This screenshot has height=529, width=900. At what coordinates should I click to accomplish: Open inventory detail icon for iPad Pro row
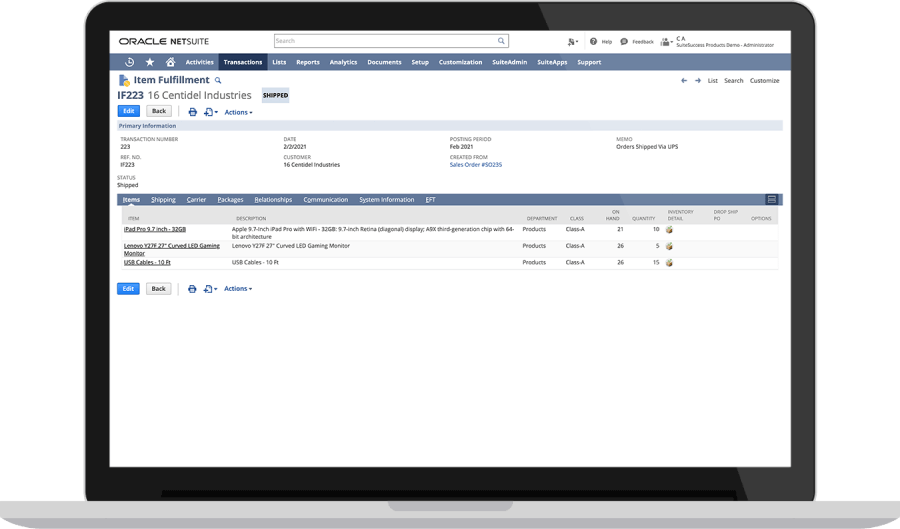[669, 230]
